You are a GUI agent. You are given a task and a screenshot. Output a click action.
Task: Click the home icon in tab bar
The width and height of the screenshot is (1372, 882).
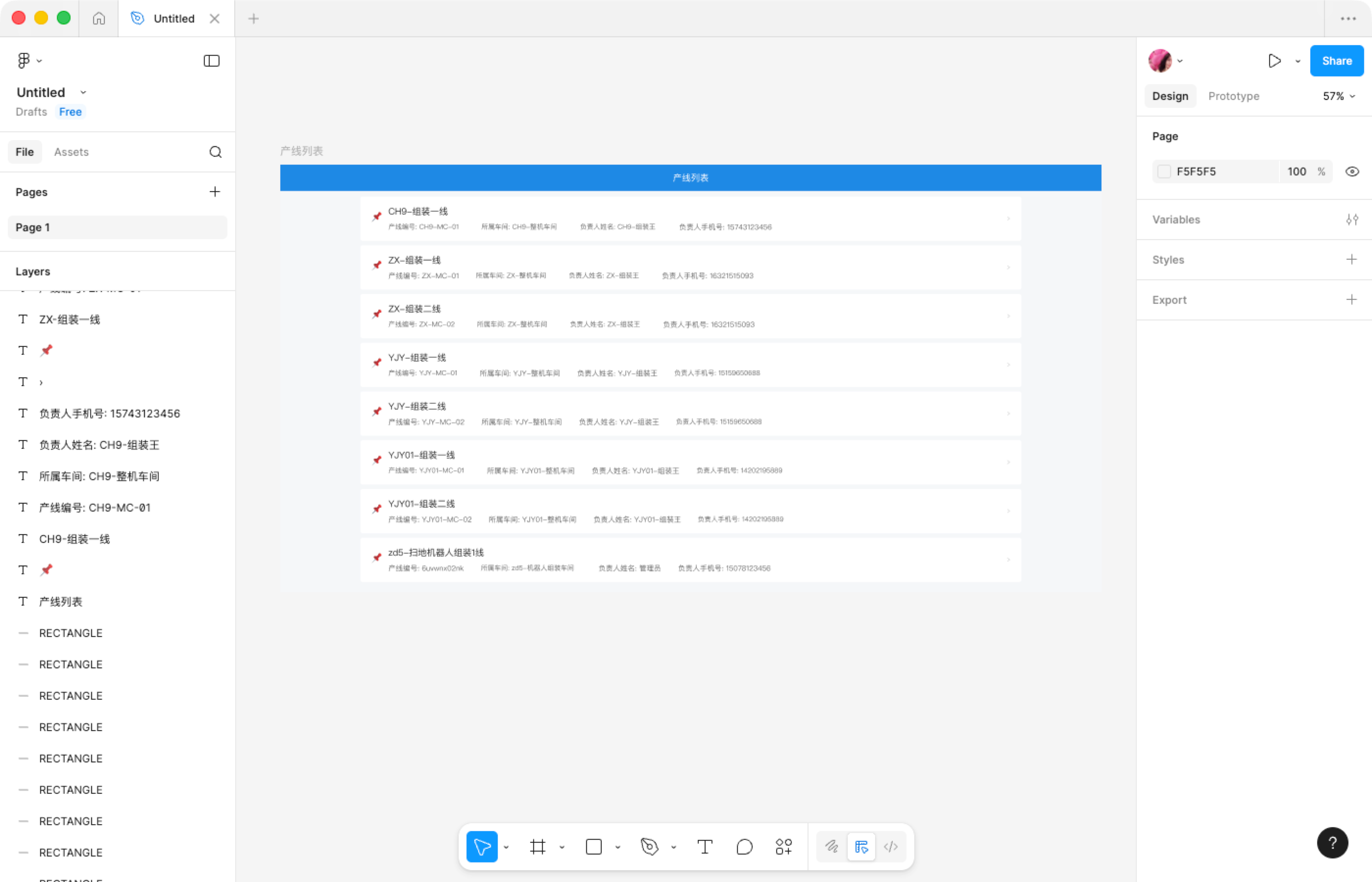point(98,18)
